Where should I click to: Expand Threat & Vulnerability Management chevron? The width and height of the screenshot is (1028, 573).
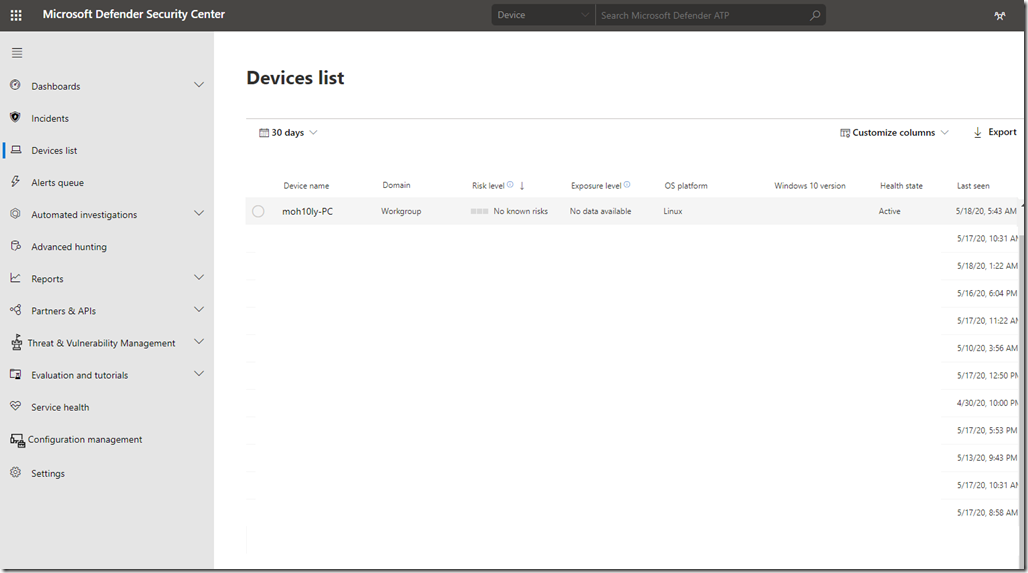coord(199,342)
